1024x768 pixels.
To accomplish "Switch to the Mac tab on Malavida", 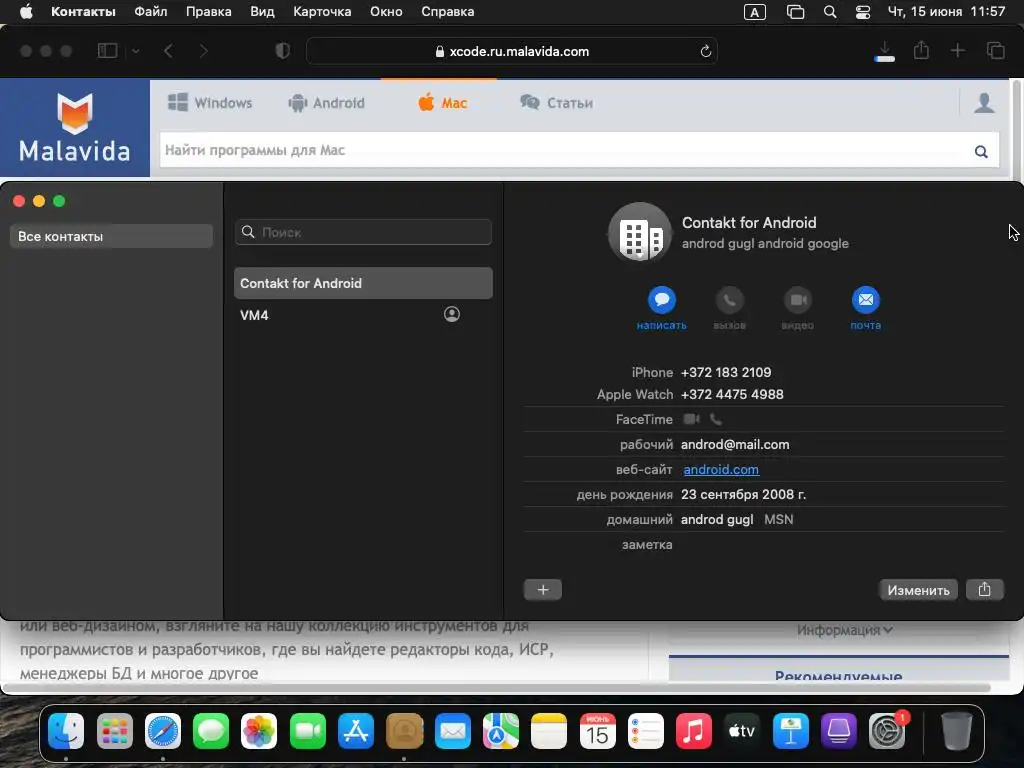I will [442, 103].
